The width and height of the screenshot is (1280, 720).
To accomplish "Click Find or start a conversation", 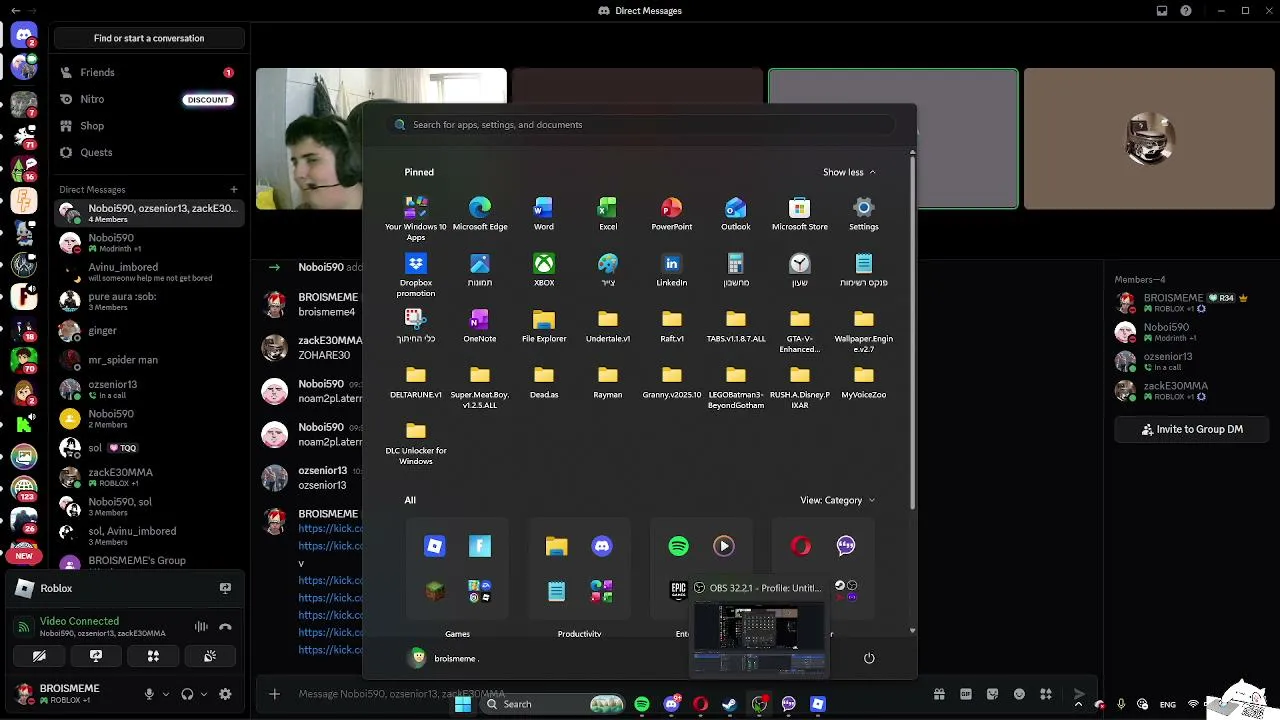I will tap(149, 38).
